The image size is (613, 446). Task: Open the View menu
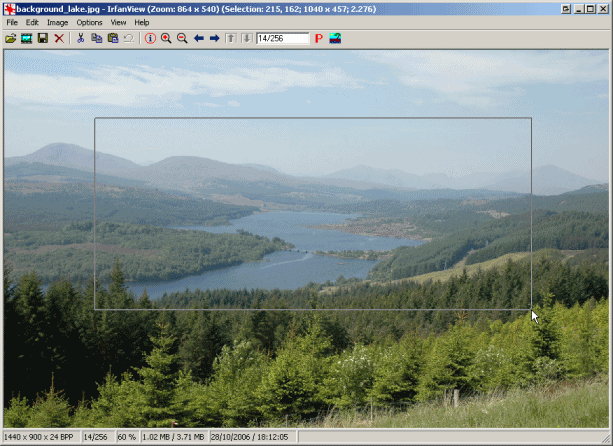point(118,22)
